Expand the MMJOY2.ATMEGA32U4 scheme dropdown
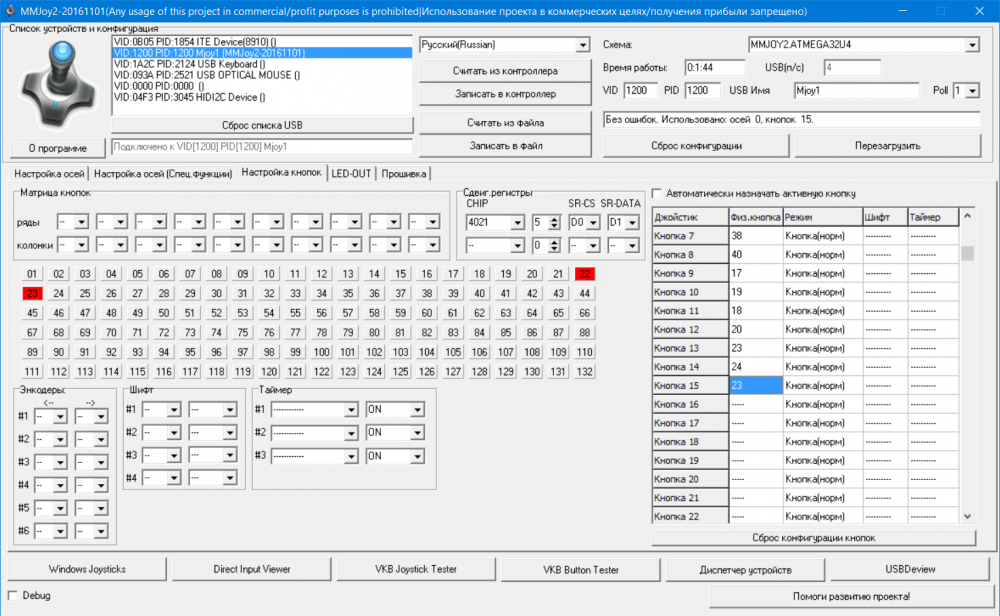 (972, 45)
